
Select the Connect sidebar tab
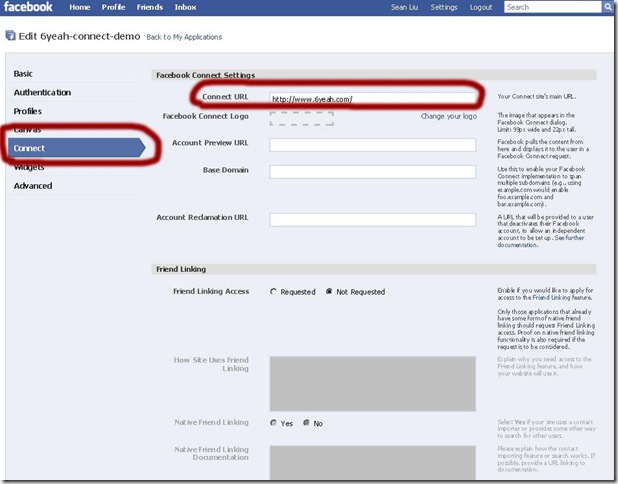[x=77, y=148]
